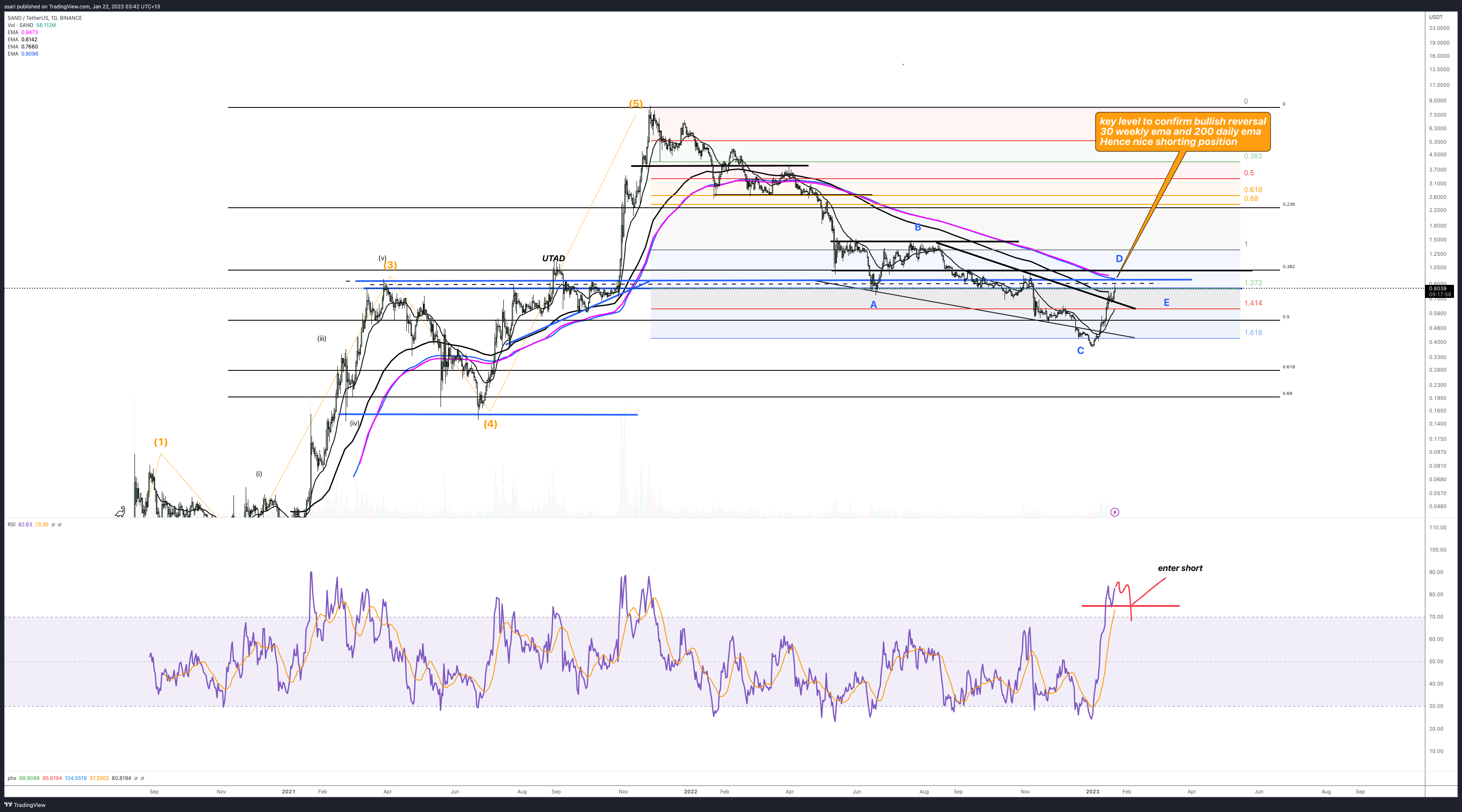Click the small 0.236 Fibonacci level label
This screenshot has width=1462, height=812.
tap(1289, 204)
